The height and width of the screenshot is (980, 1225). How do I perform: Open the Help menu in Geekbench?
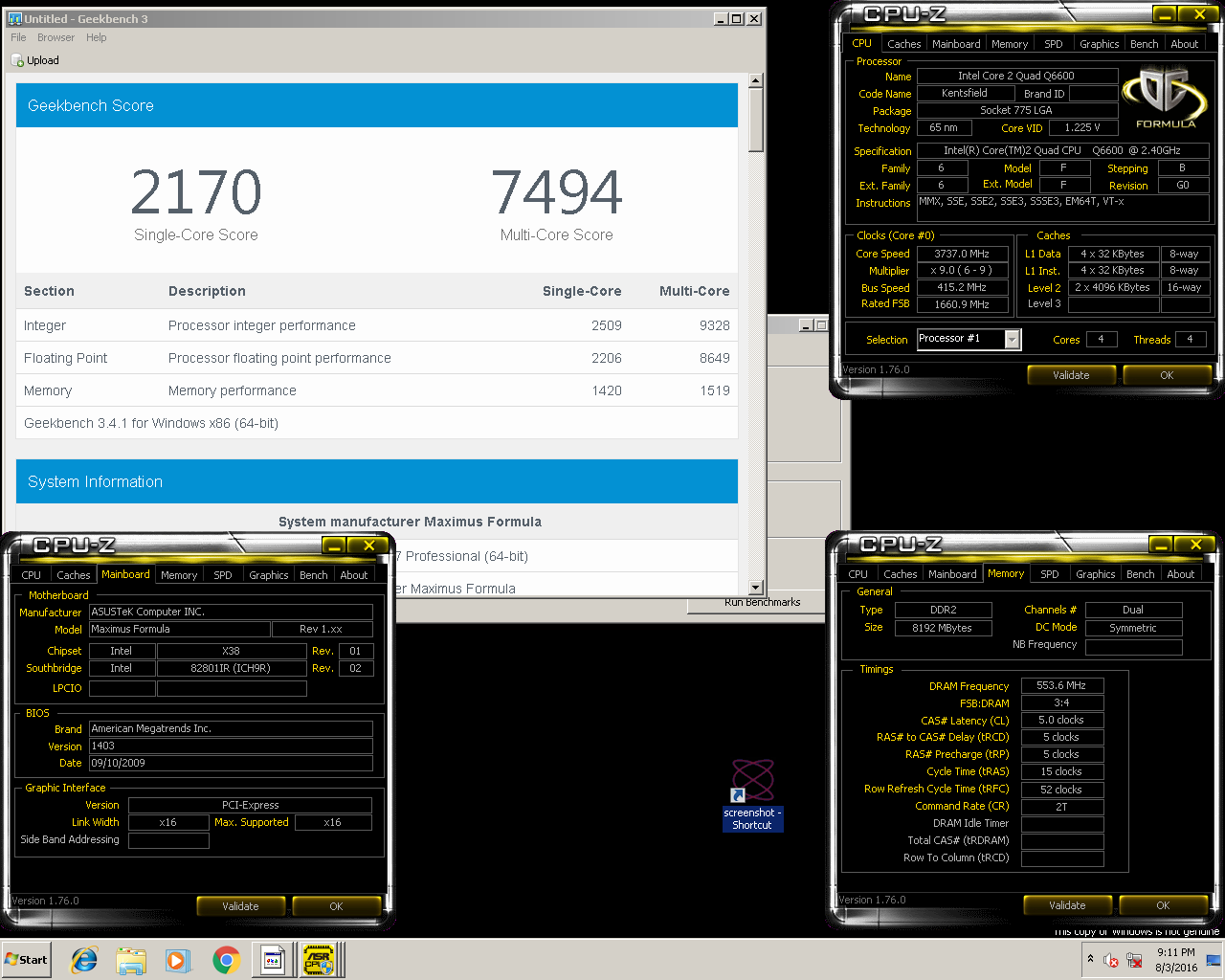point(96,37)
